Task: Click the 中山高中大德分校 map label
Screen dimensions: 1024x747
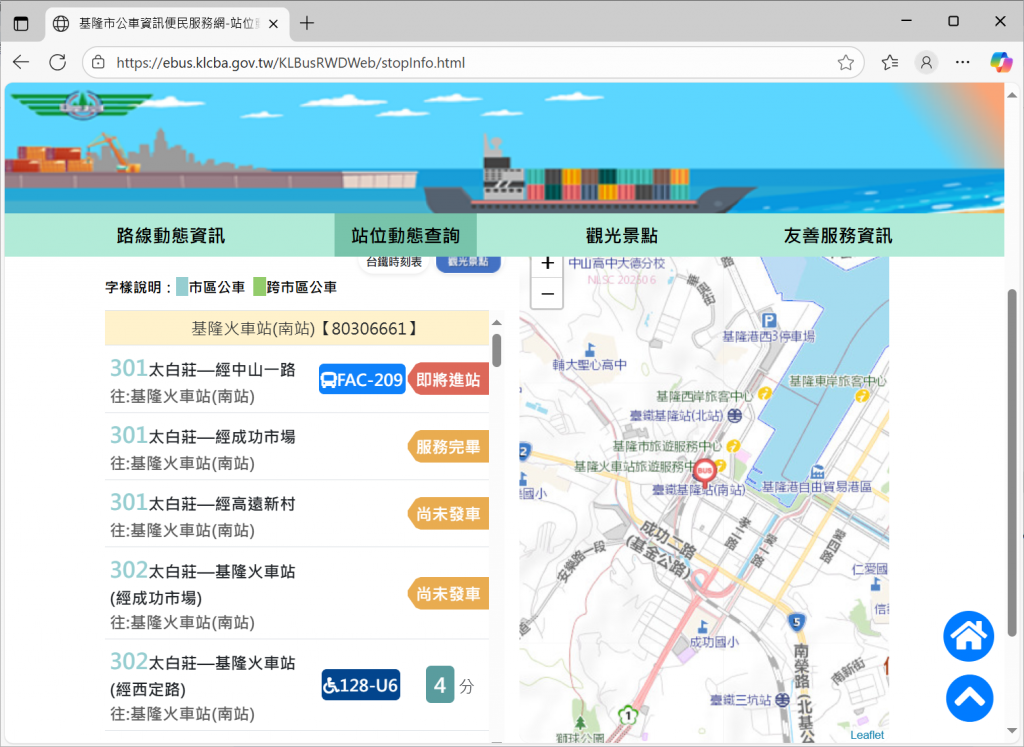Action: 616,263
